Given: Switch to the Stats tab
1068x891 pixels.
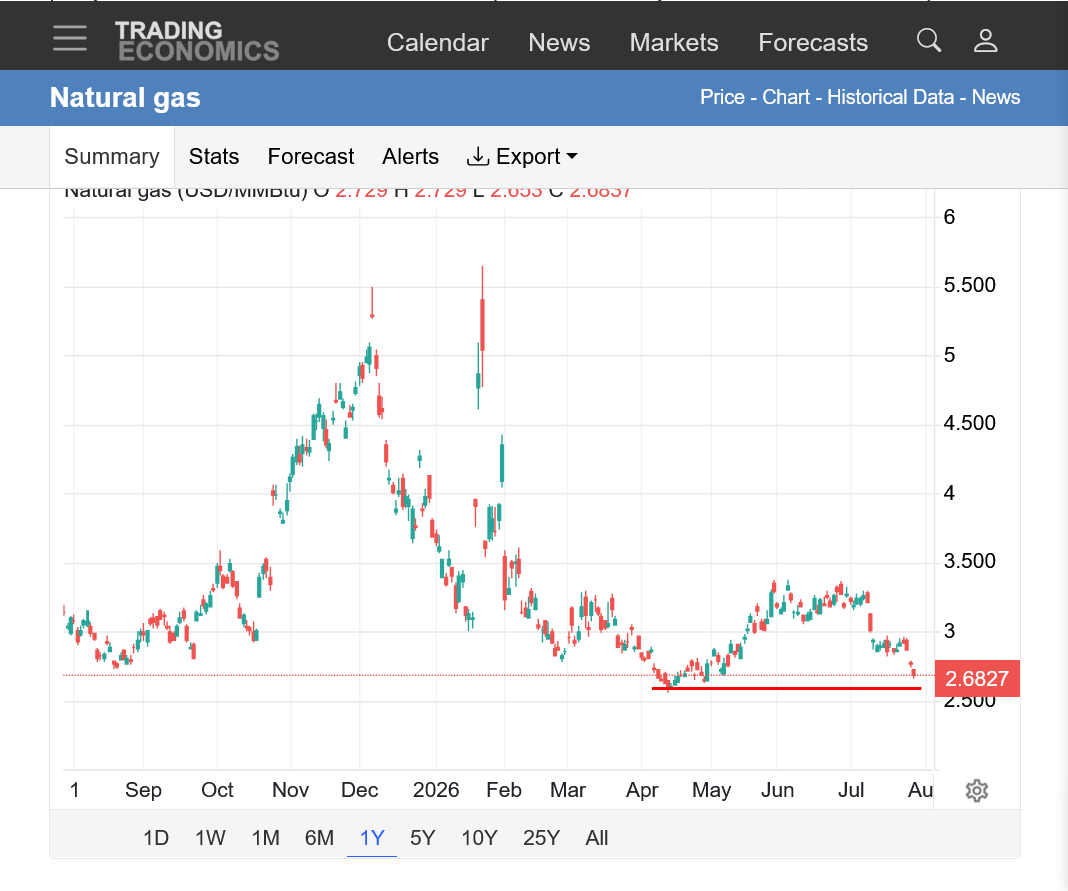Looking at the screenshot, I should (x=214, y=157).
